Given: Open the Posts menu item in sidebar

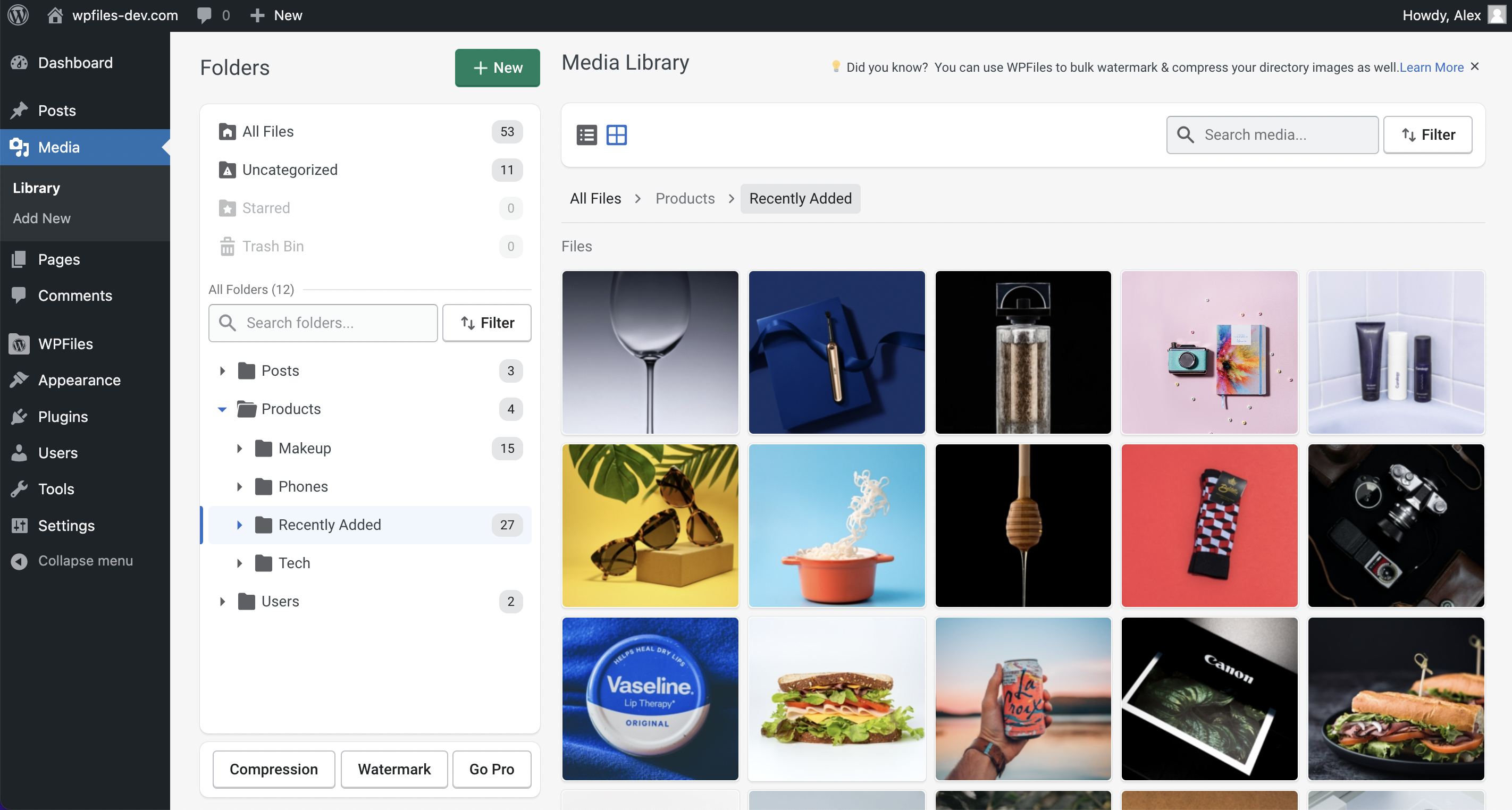Looking at the screenshot, I should tap(56, 110).
